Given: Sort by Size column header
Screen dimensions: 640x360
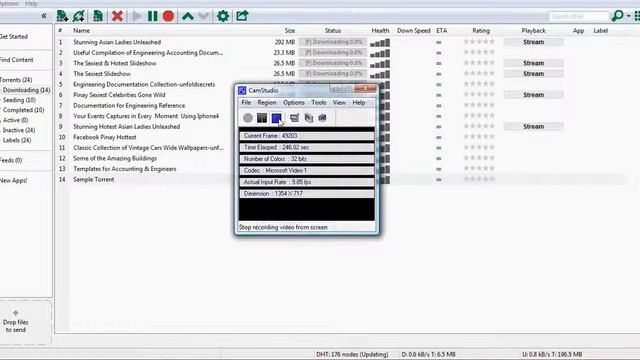Looking at the screenshot, I should pos(290,31).
